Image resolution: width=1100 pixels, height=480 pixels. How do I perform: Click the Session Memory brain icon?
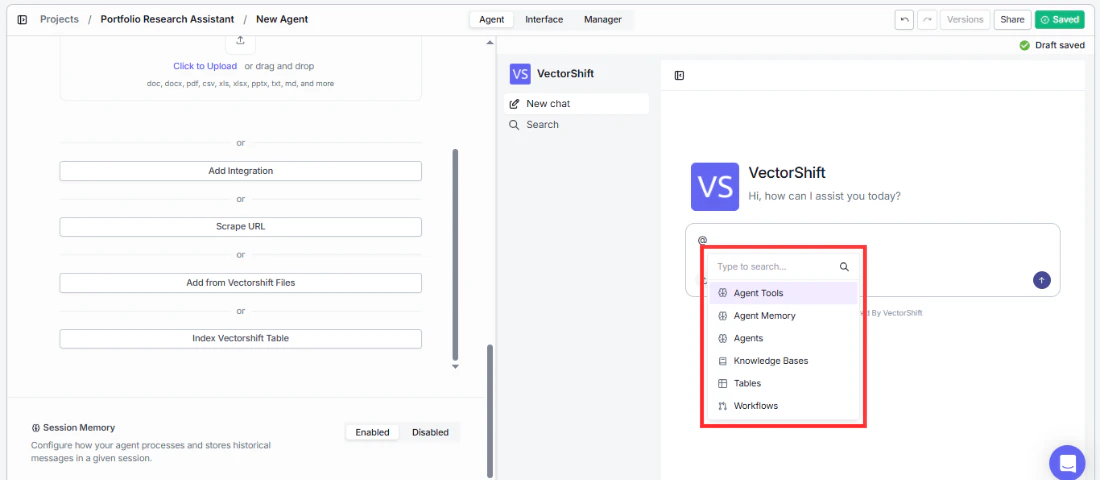click(36, 427)
